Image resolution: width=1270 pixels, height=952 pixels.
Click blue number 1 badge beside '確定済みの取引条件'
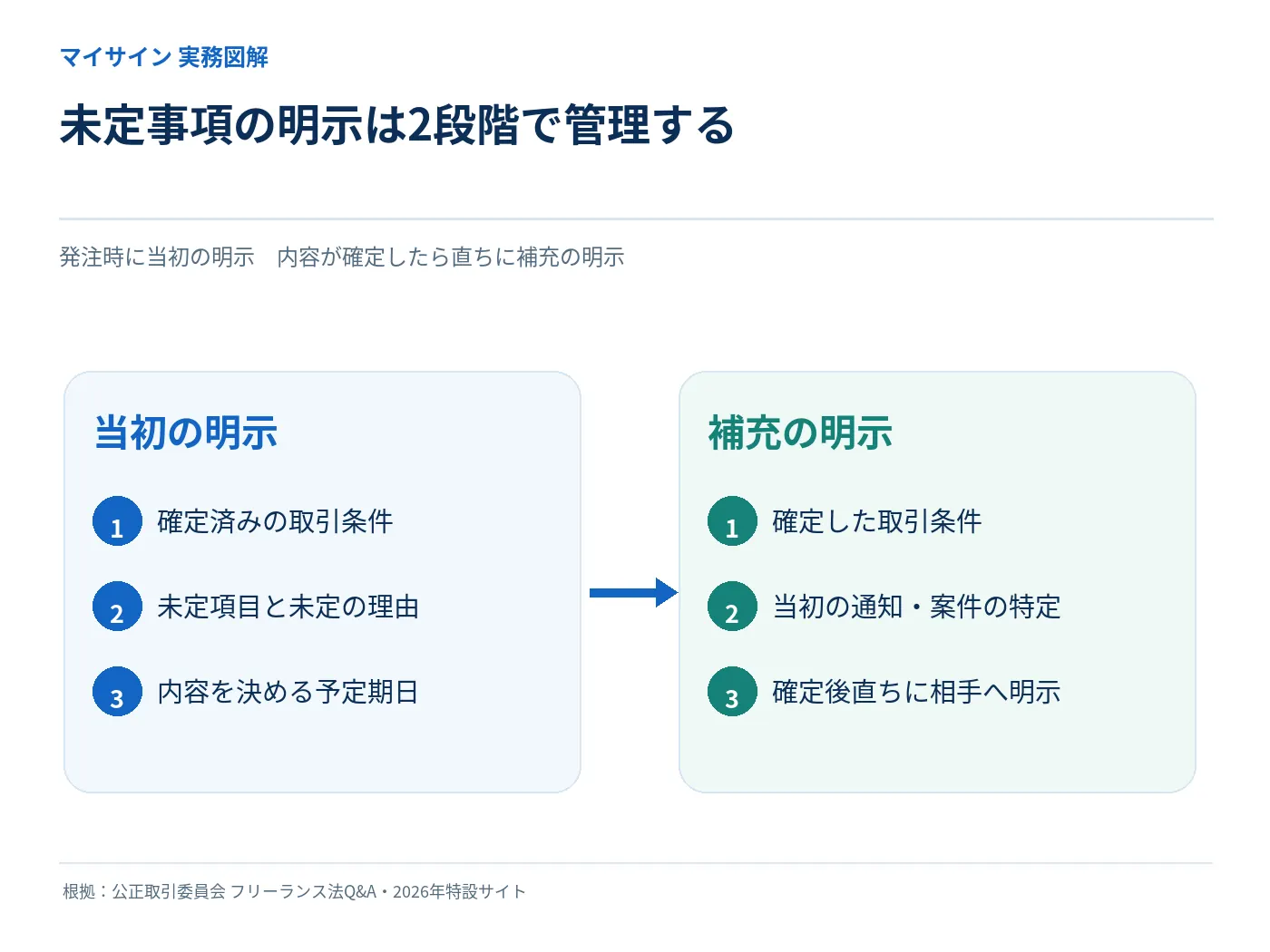[117, 521]
